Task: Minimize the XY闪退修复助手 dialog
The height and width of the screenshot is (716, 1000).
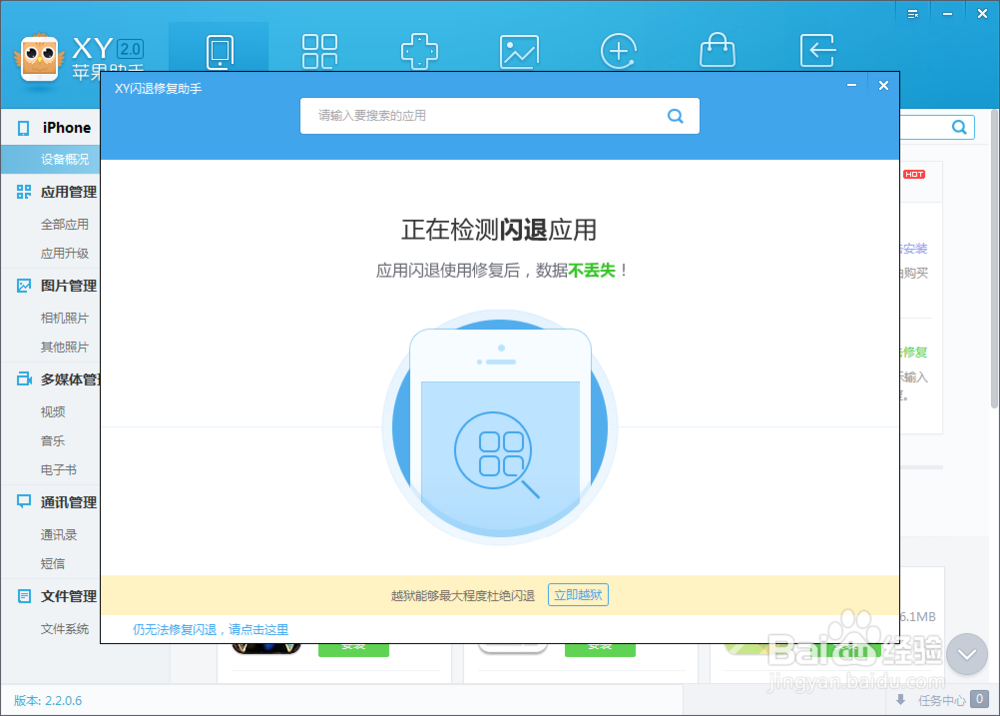Action: (x=851, y=85)
